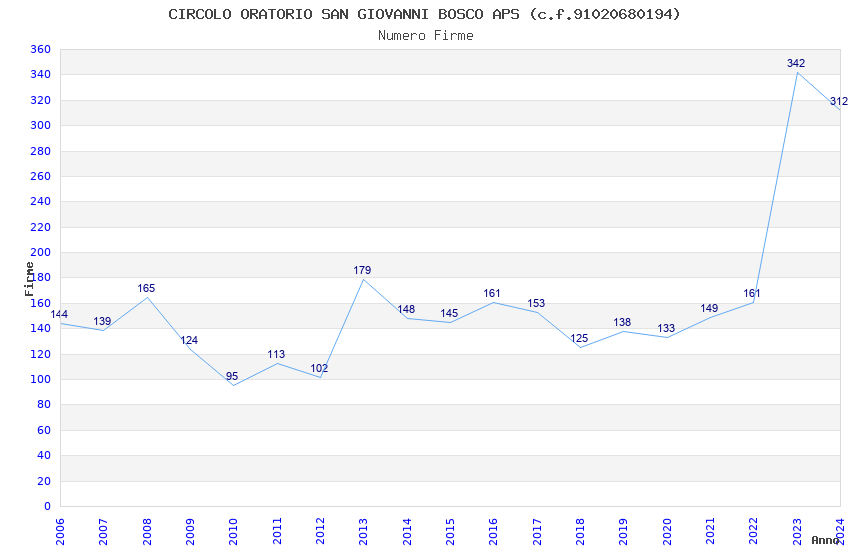Click the y-axis tick value 100
This screenshot has width=850, height=550.
[x=41, y=379]
